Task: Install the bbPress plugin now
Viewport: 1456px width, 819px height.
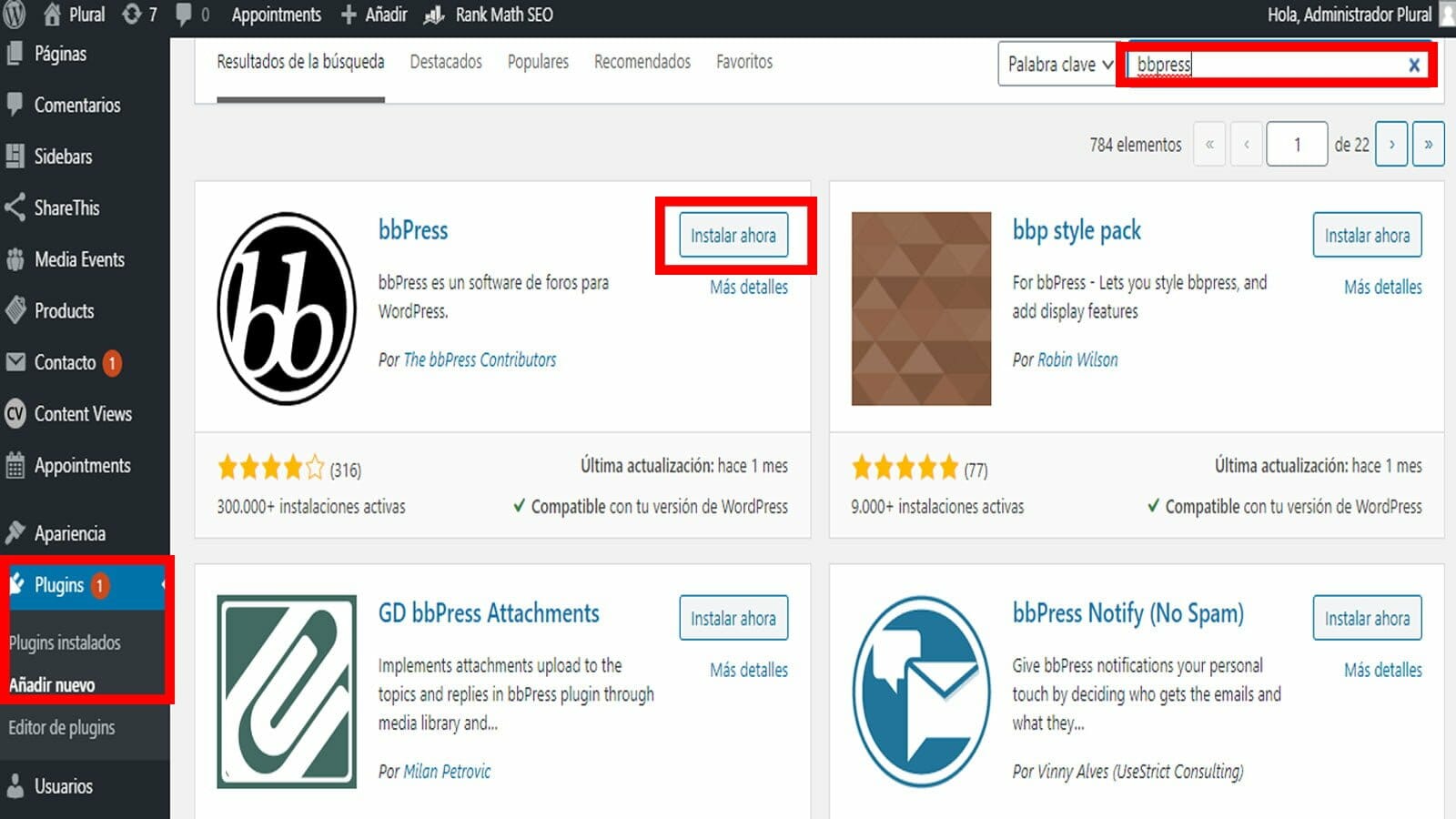Action: point(733,236)
